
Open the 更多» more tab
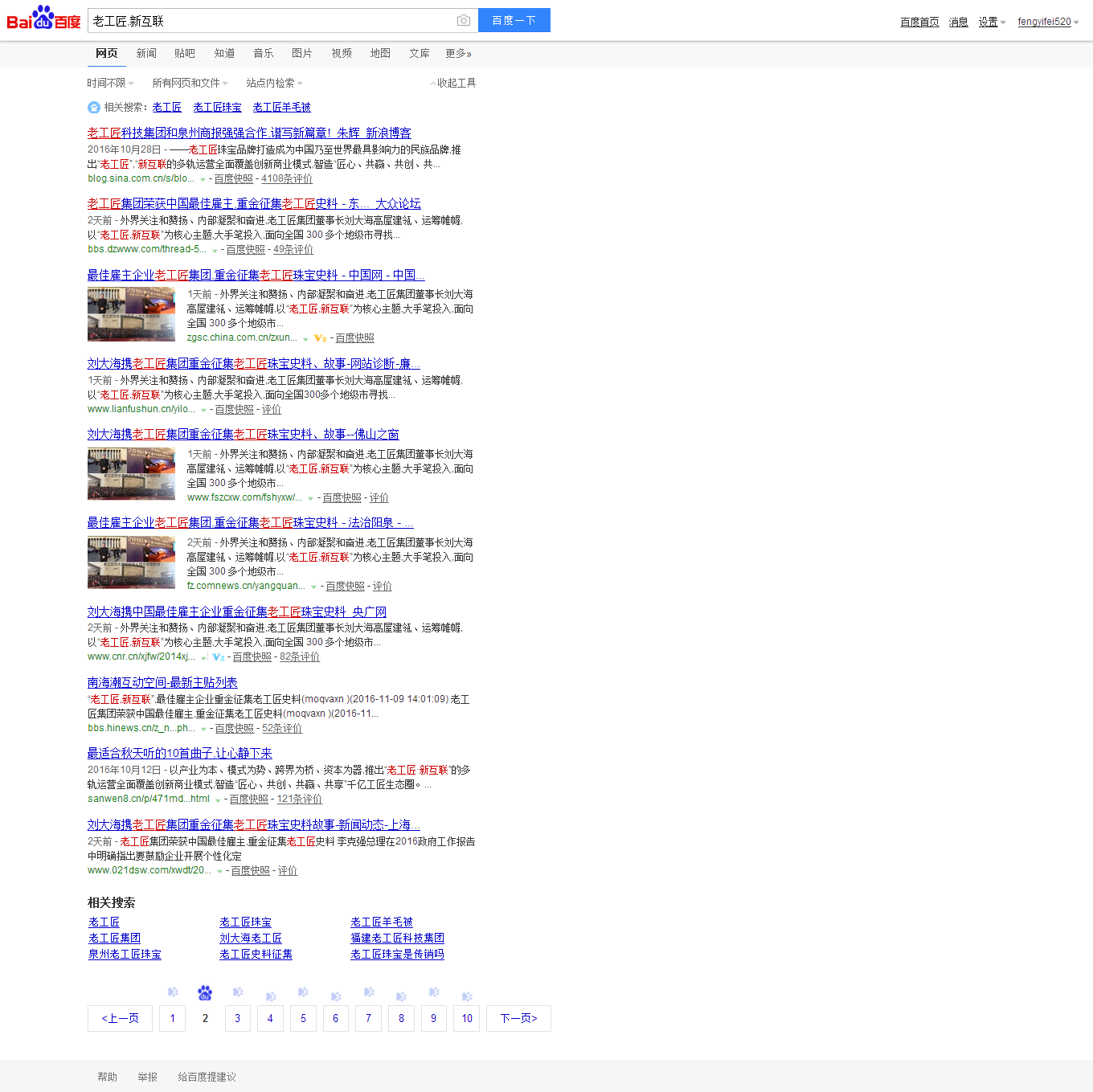coord(459,53)
